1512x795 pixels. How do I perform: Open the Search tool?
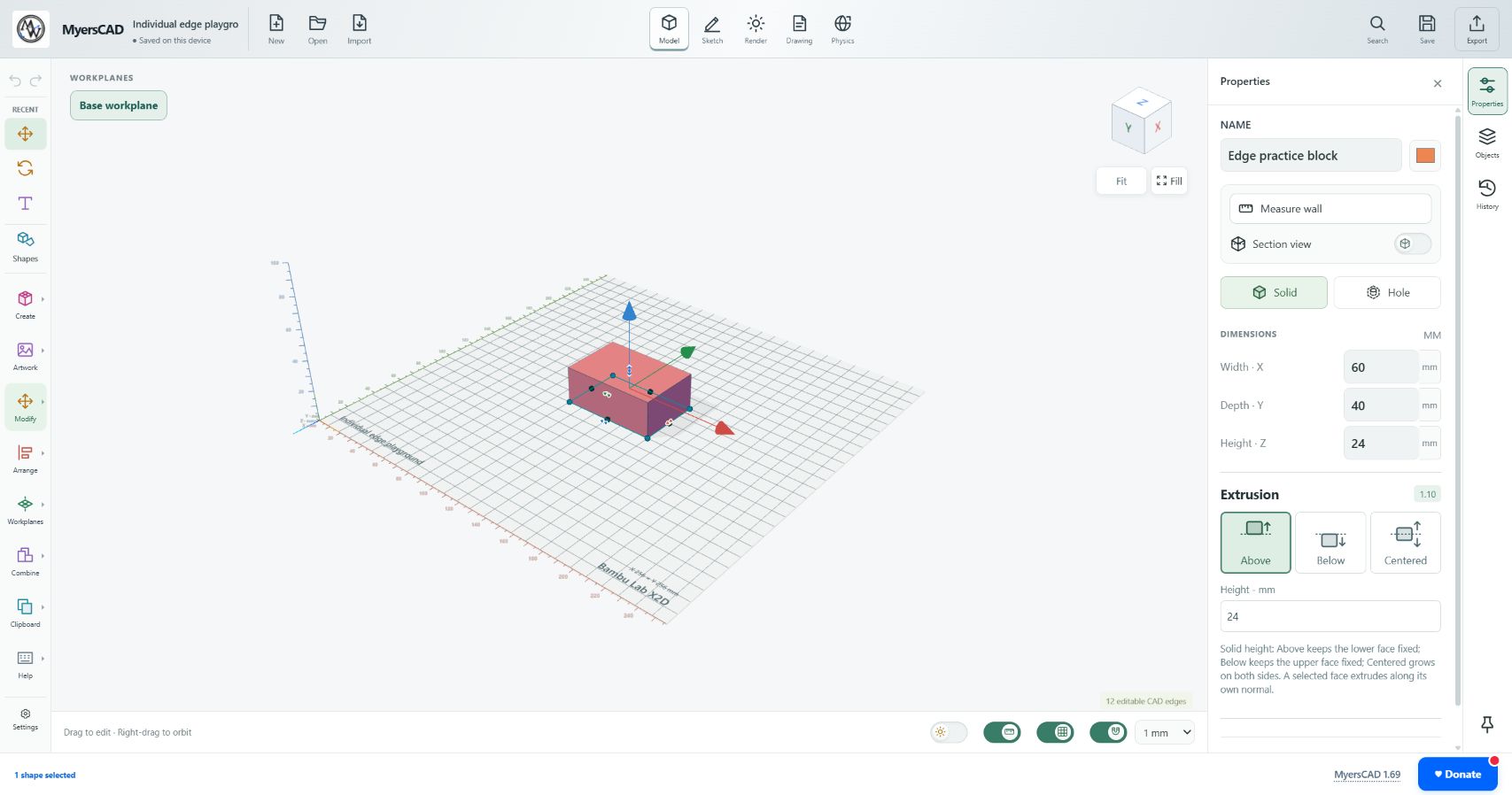tap(1377, 29)
